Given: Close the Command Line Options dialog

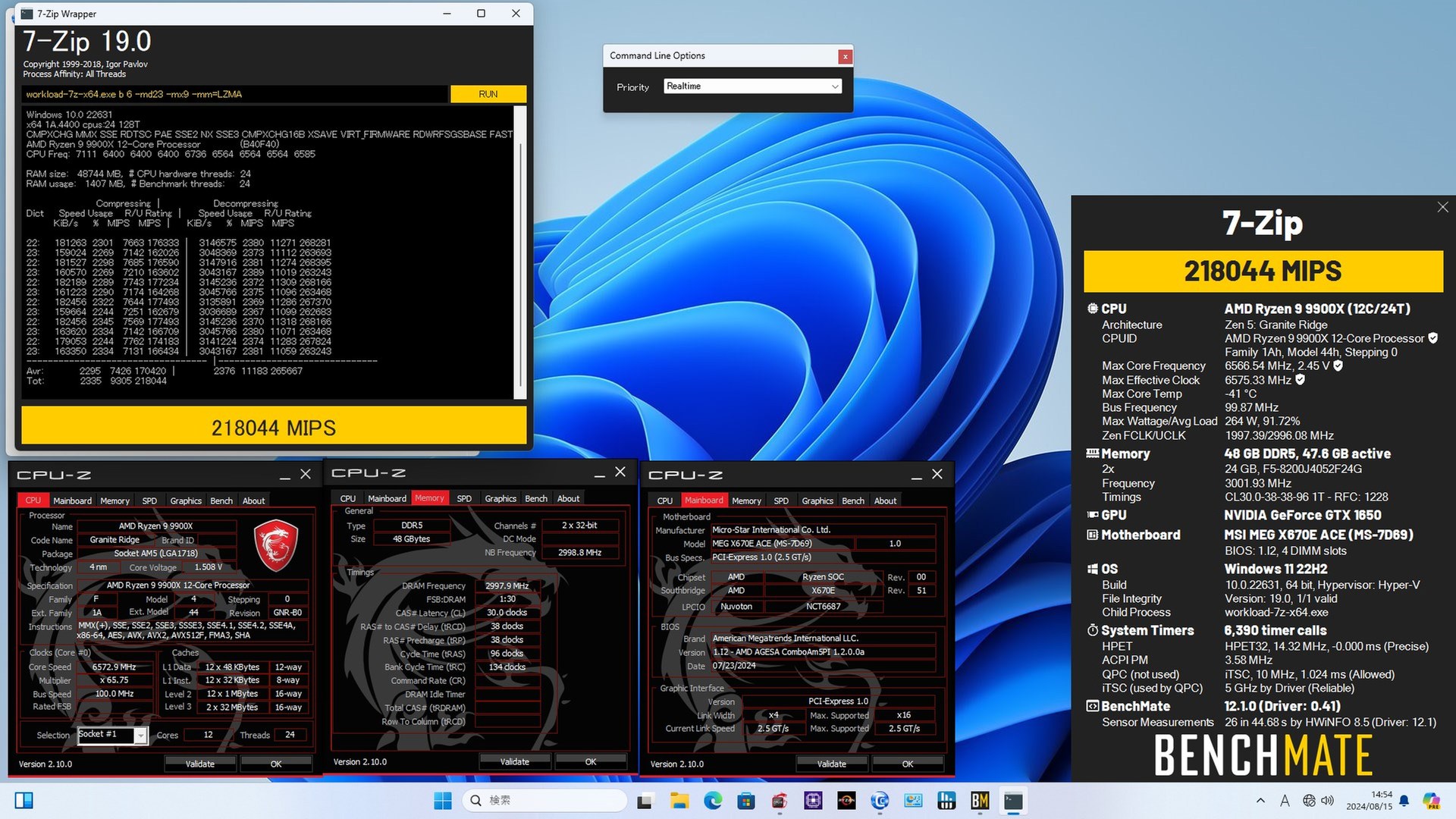Looking at the screenshot, I should point(845,56).
